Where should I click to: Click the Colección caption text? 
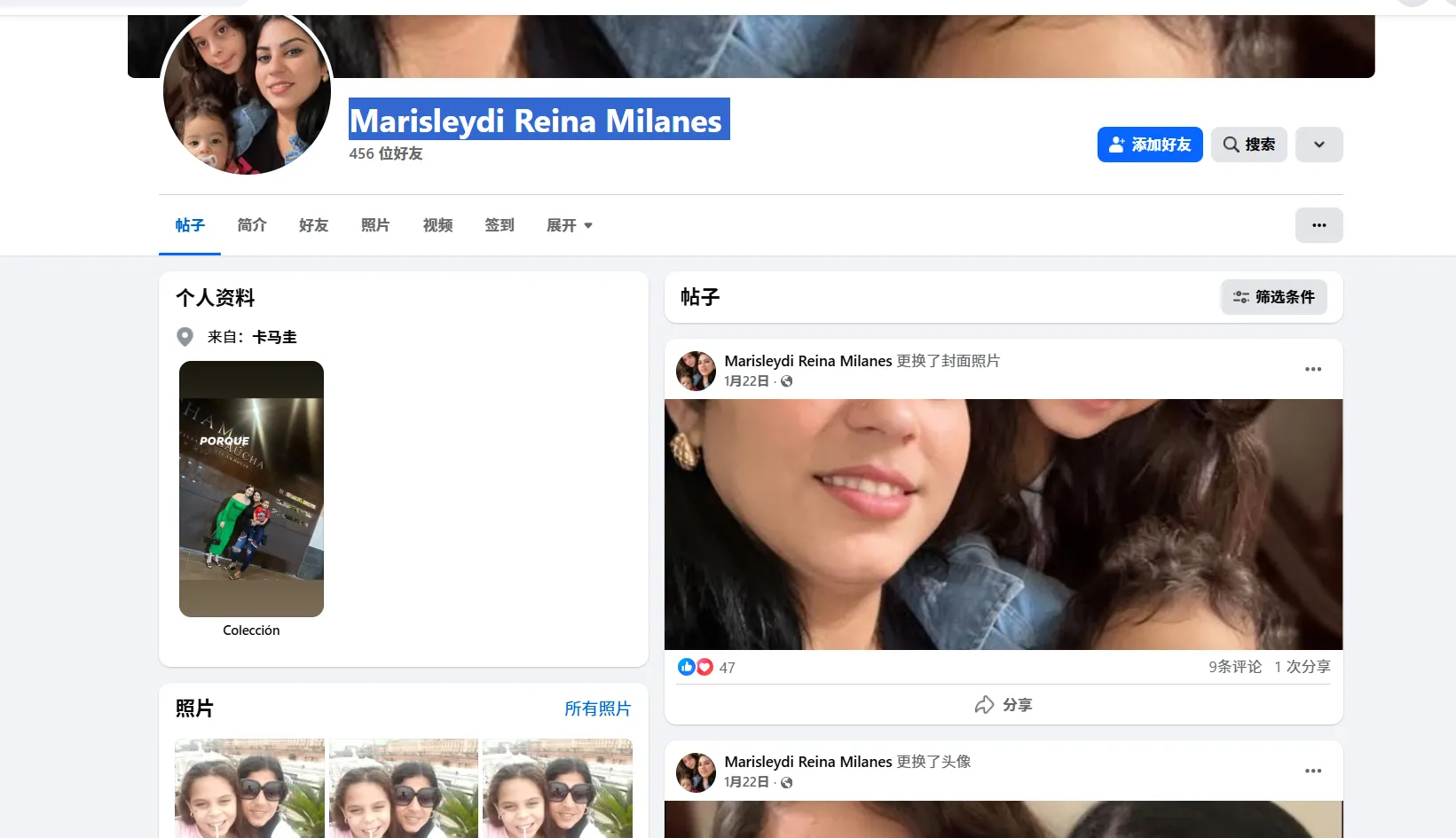251,630
